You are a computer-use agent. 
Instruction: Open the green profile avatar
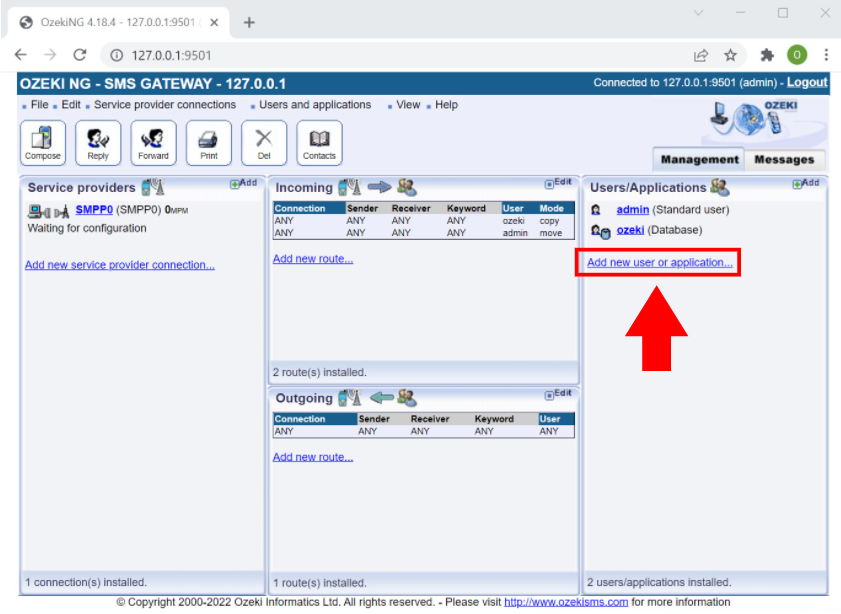click(797, 55)
